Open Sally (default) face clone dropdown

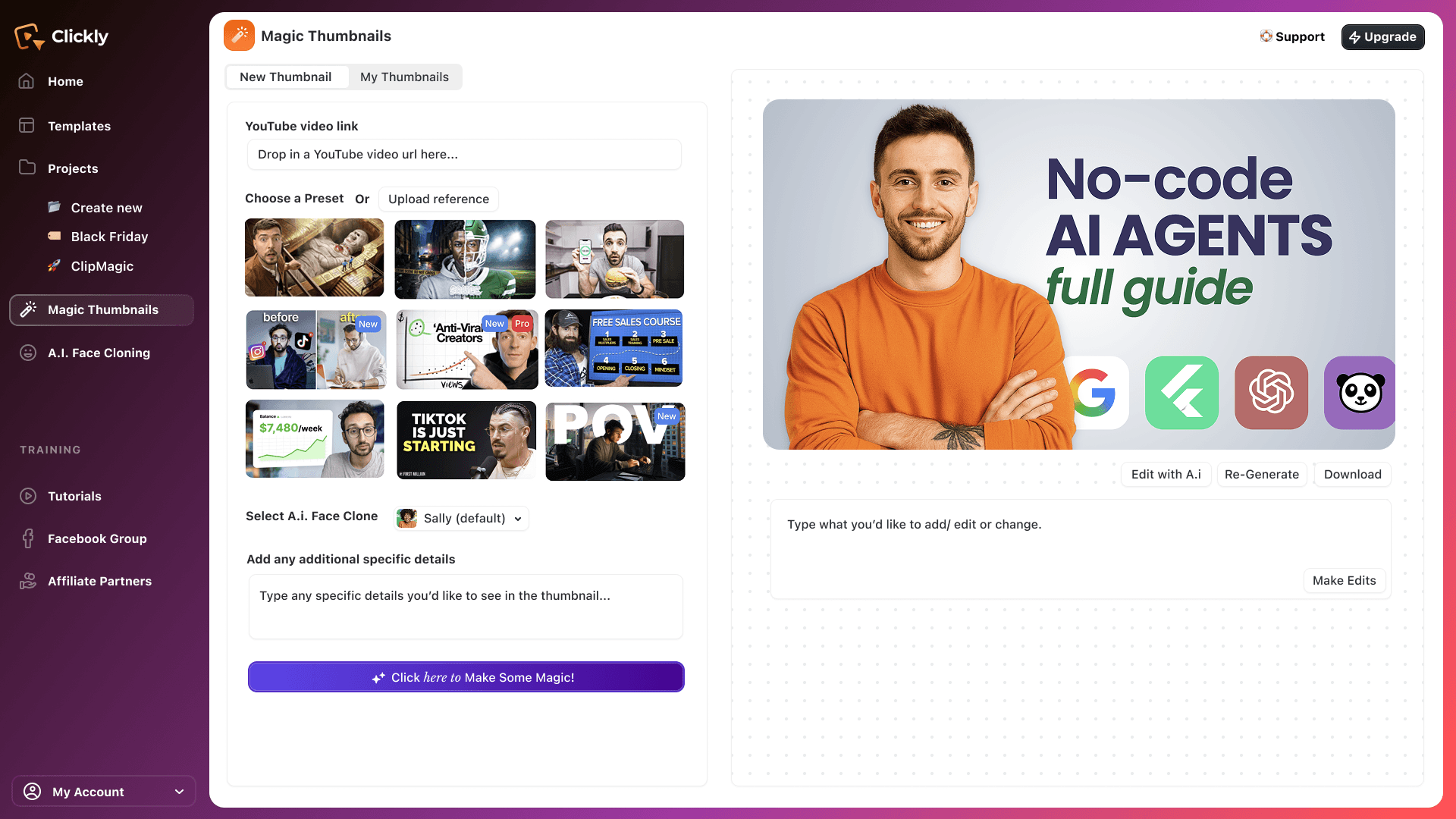point(462,518)
